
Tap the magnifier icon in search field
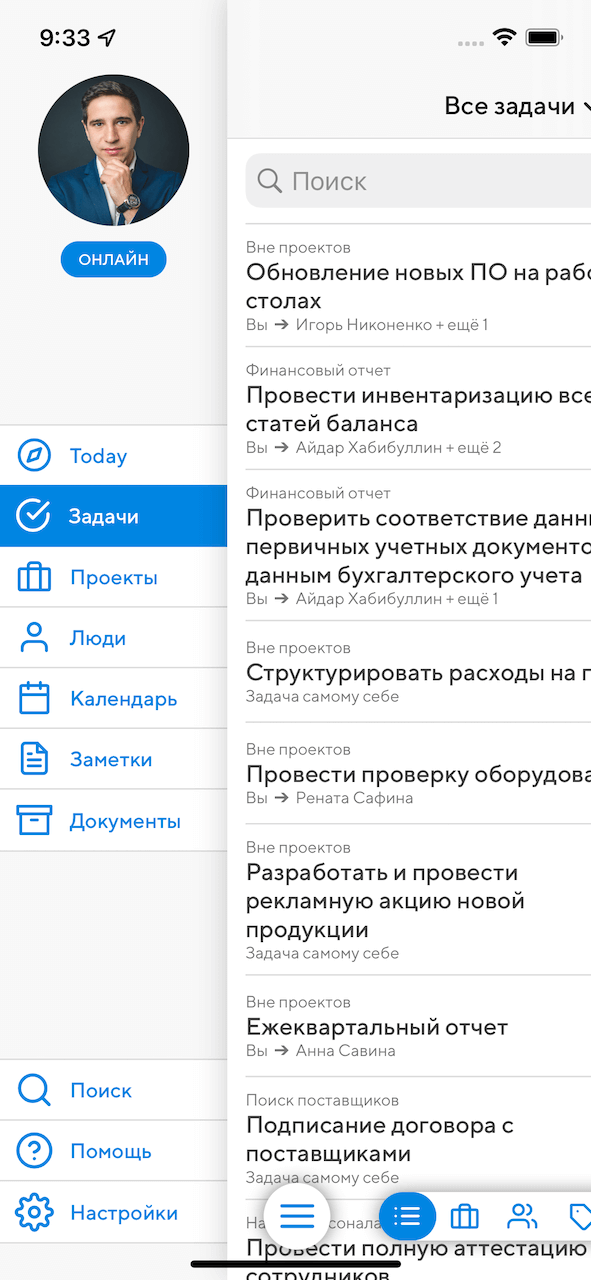pos(270,181)
